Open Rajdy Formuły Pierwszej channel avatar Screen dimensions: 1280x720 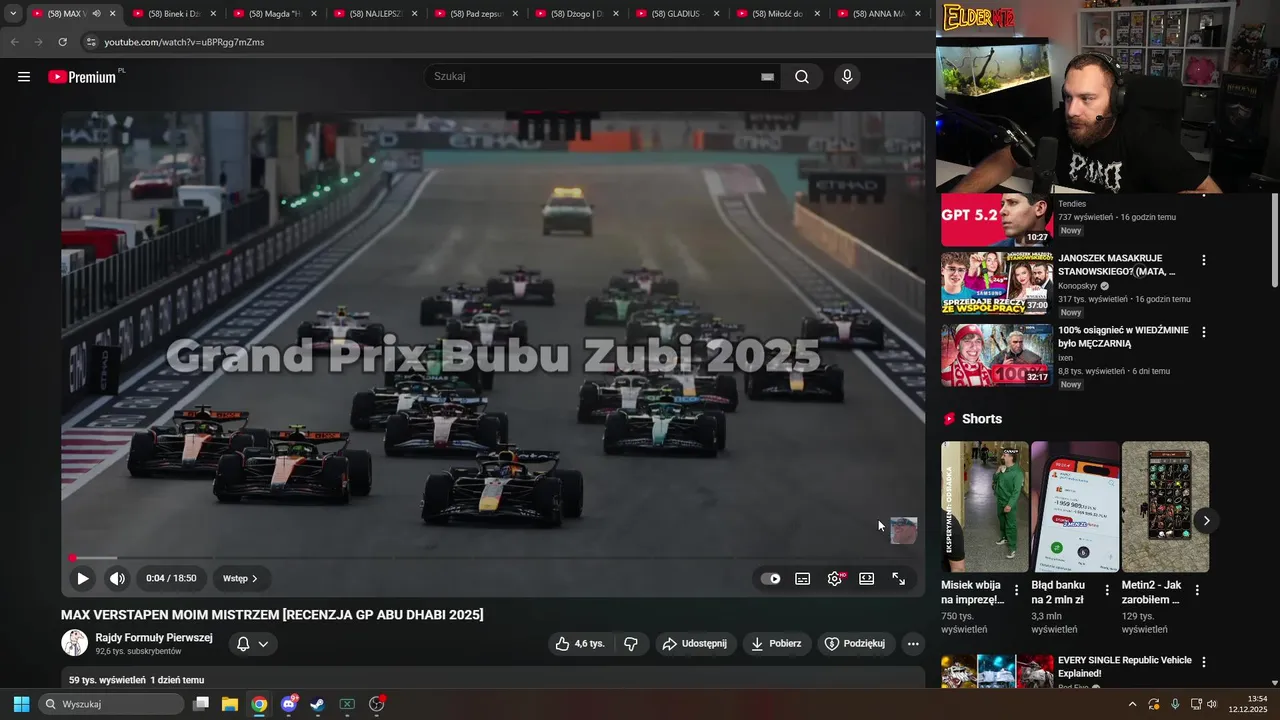click(x=74, y=643)
